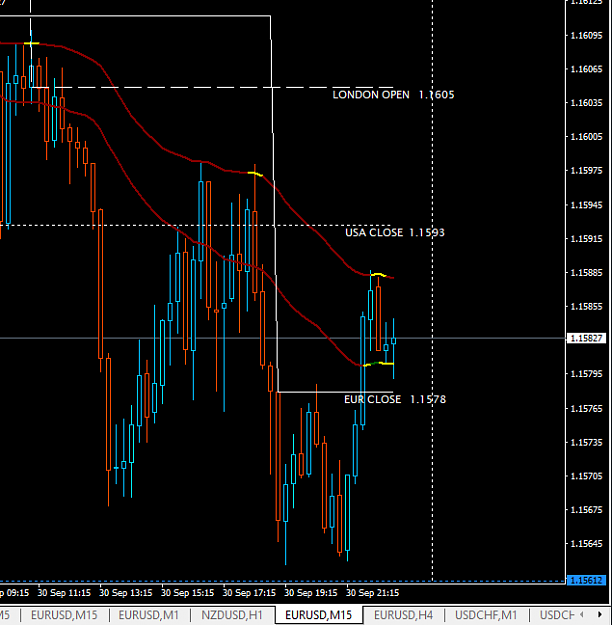
Task: Click the 1.16095 price axis value
Action: point(586,35)
